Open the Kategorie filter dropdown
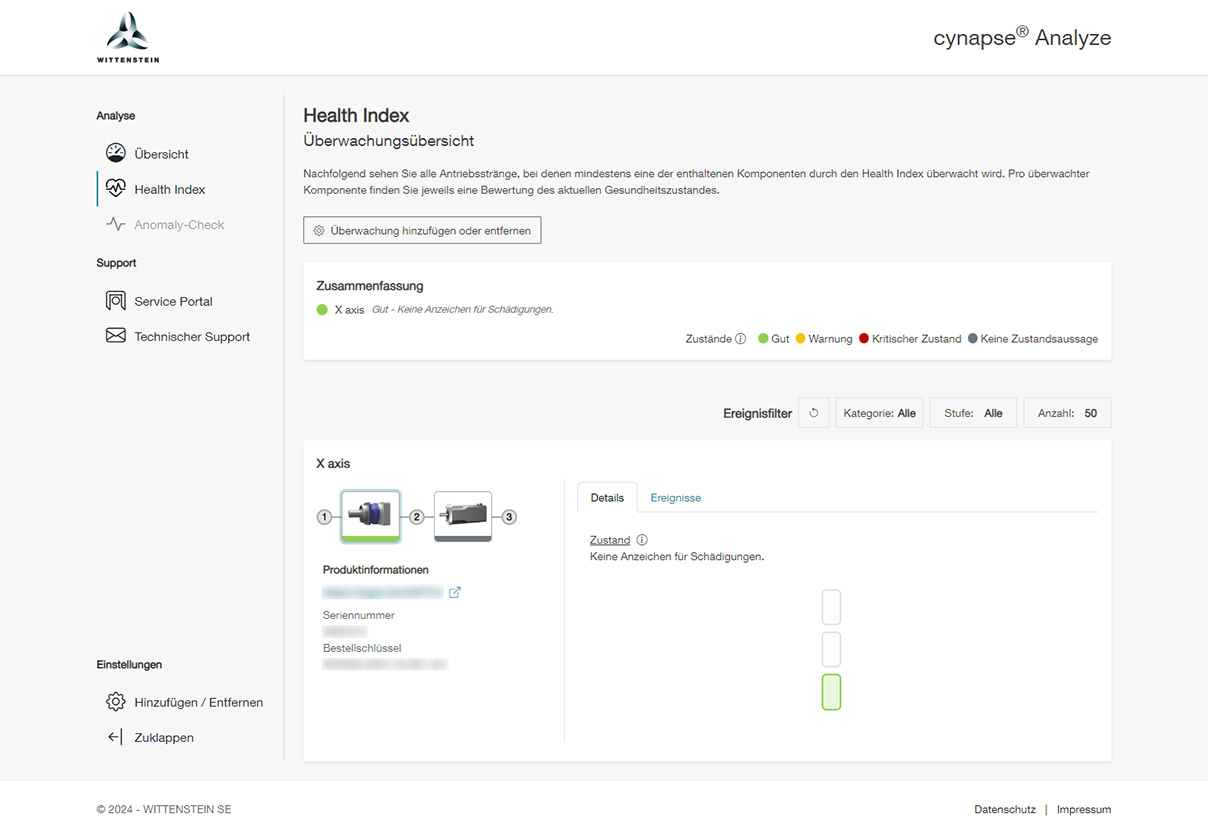1208x823 pixels. (879, 413)
